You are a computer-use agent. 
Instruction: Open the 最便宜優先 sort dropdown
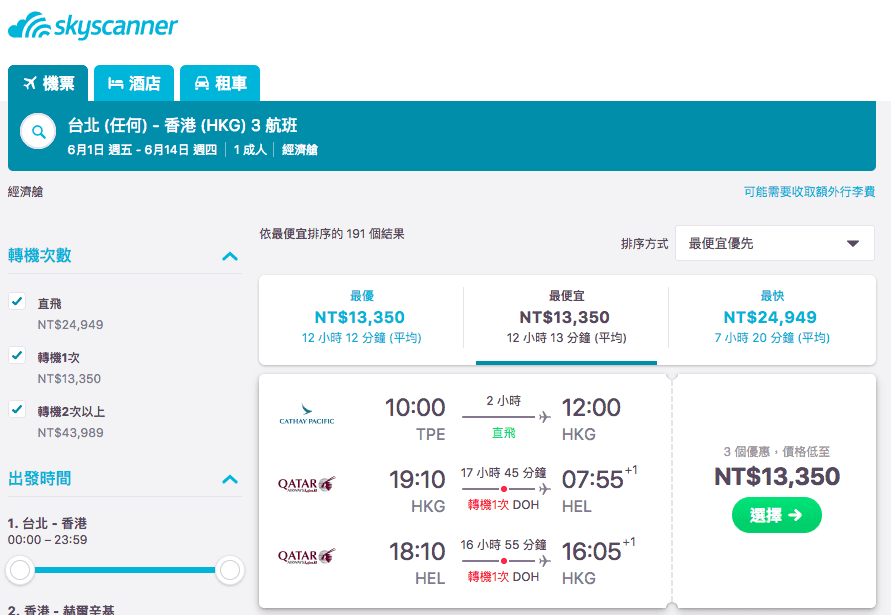point(775,243)
